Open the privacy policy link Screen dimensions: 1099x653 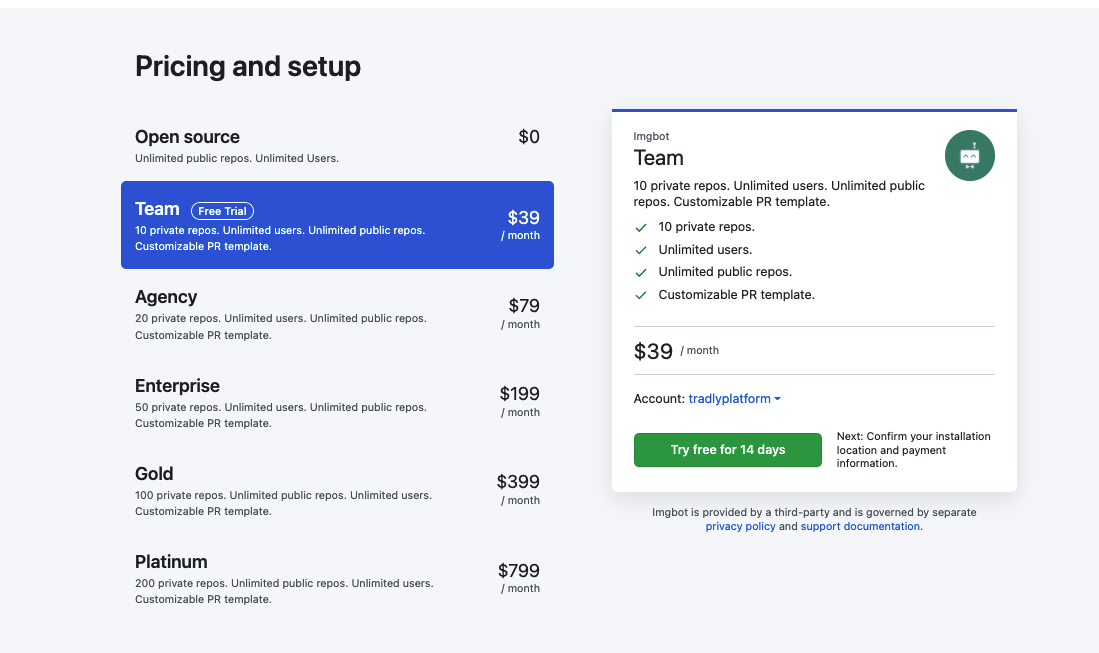click(x=740, y=525)
